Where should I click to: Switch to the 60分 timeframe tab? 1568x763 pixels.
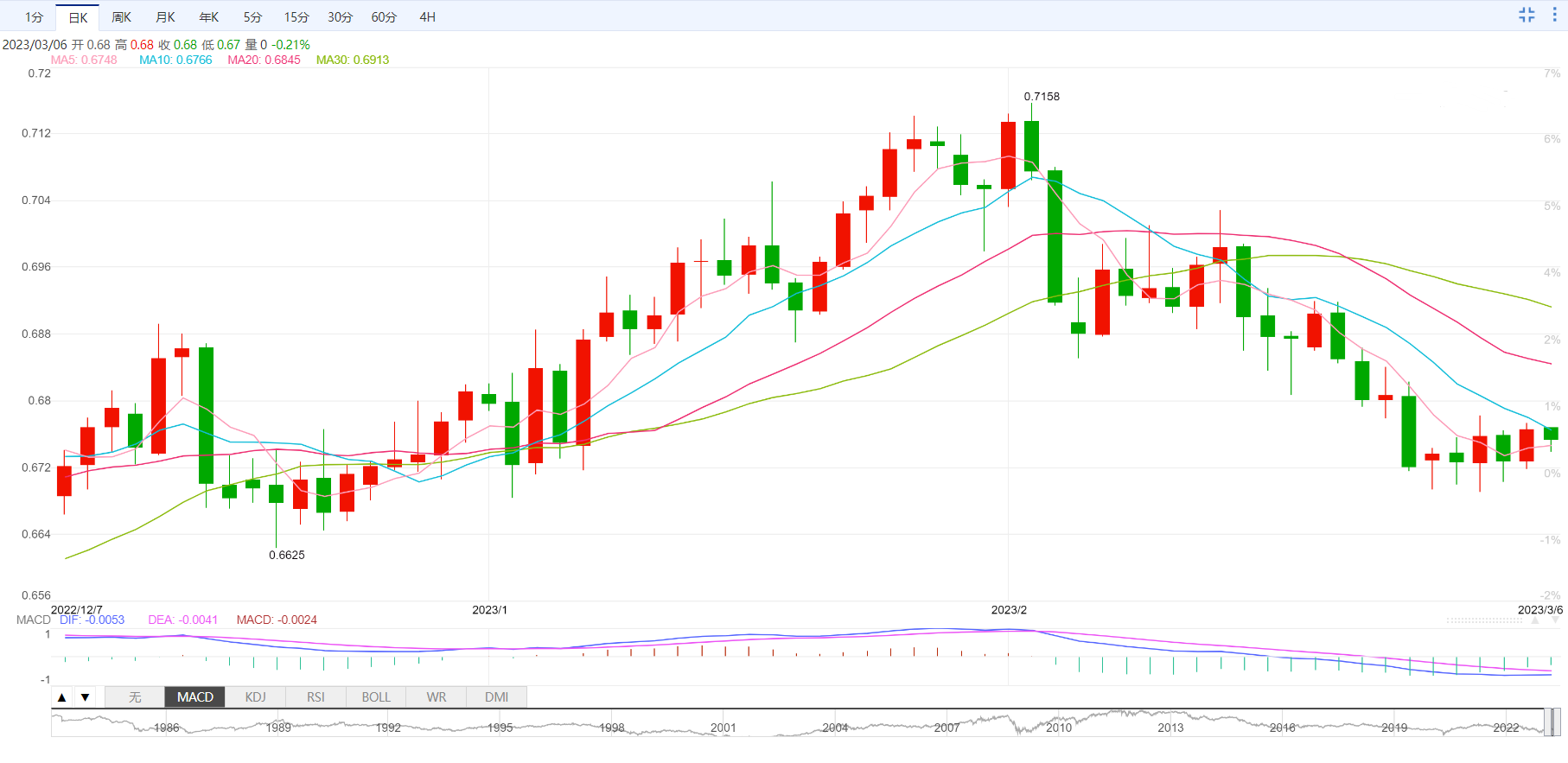[384, 17]
